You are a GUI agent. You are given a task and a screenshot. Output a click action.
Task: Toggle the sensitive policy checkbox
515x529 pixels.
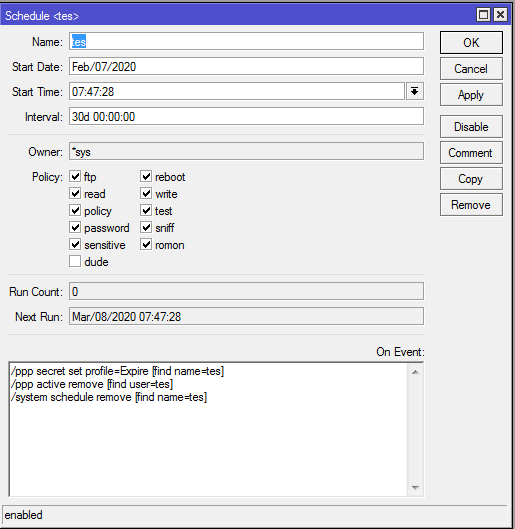75,245
